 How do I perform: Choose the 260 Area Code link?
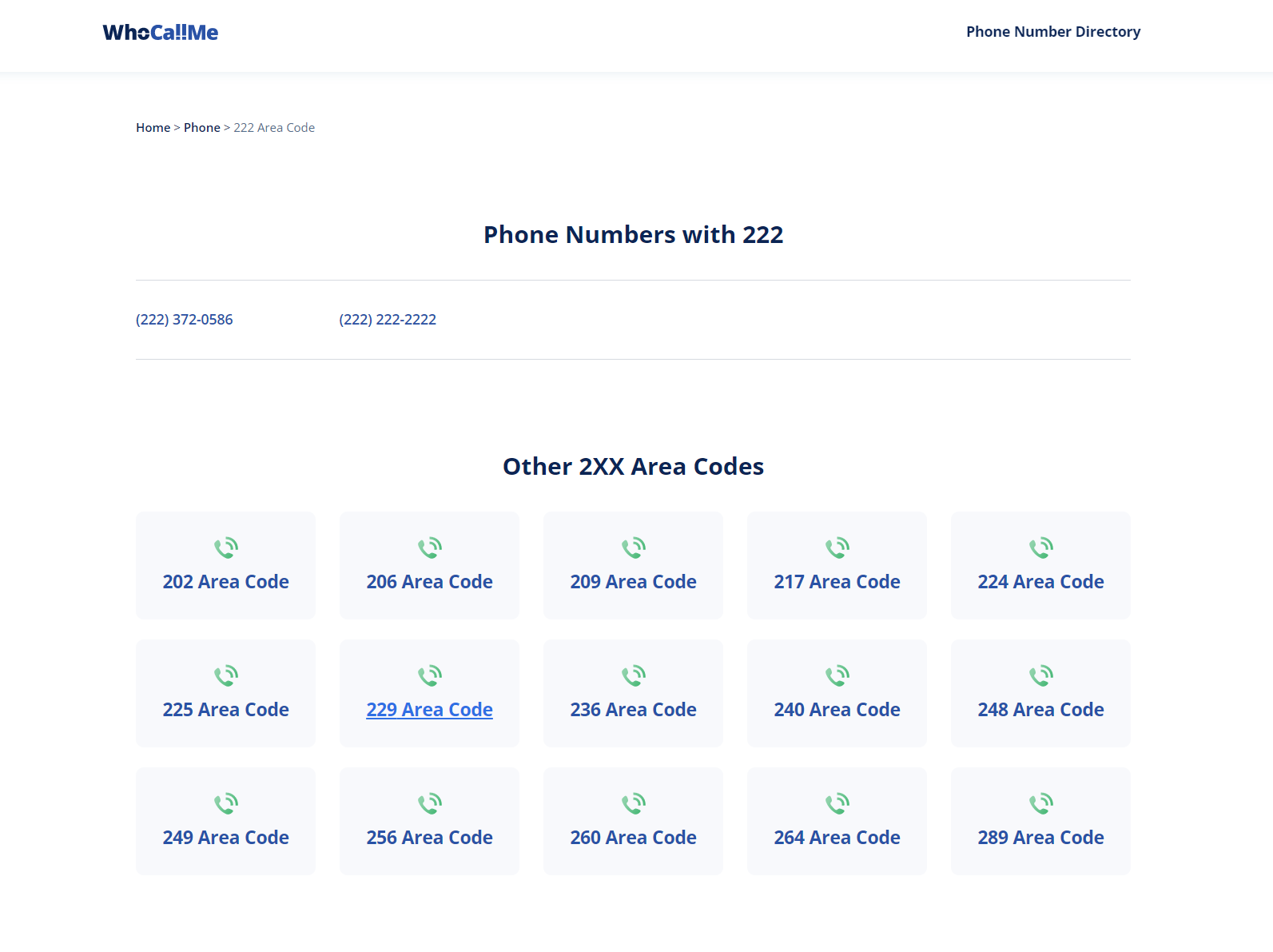pos(633,838)
